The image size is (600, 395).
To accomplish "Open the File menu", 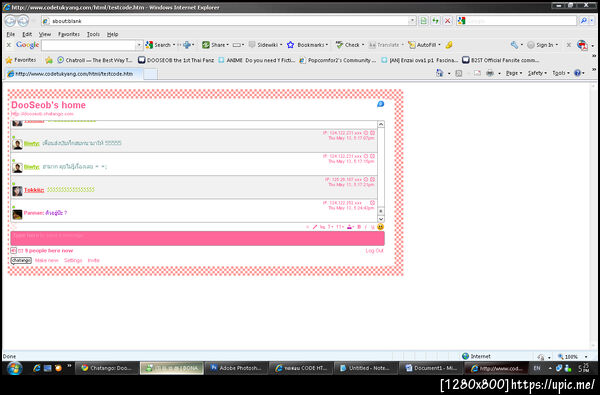I will pyautogui.click(x=11, y=34).
